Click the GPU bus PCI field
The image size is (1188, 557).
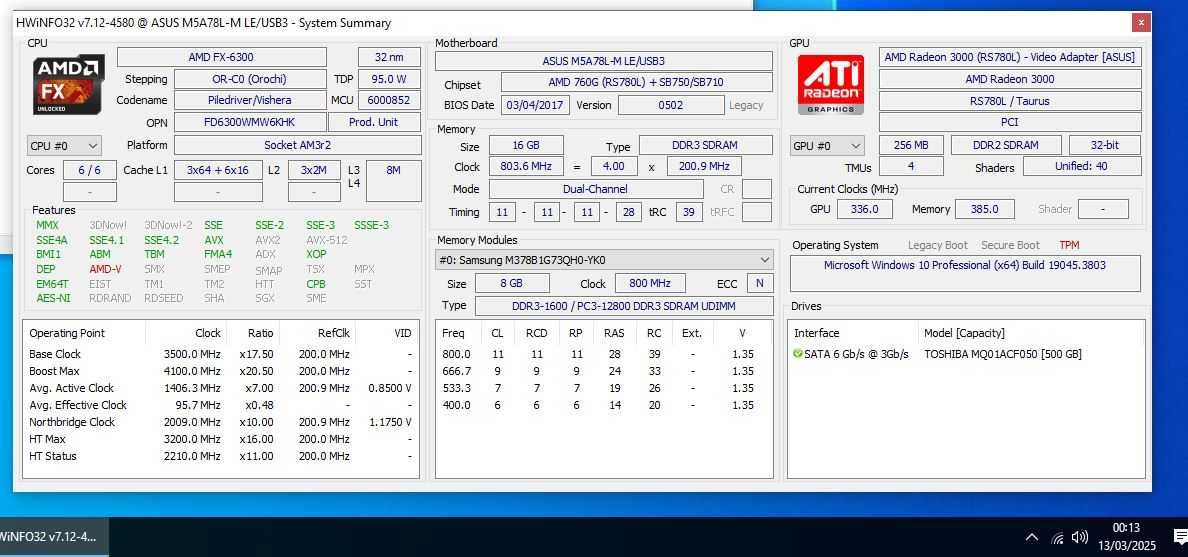1010,122
